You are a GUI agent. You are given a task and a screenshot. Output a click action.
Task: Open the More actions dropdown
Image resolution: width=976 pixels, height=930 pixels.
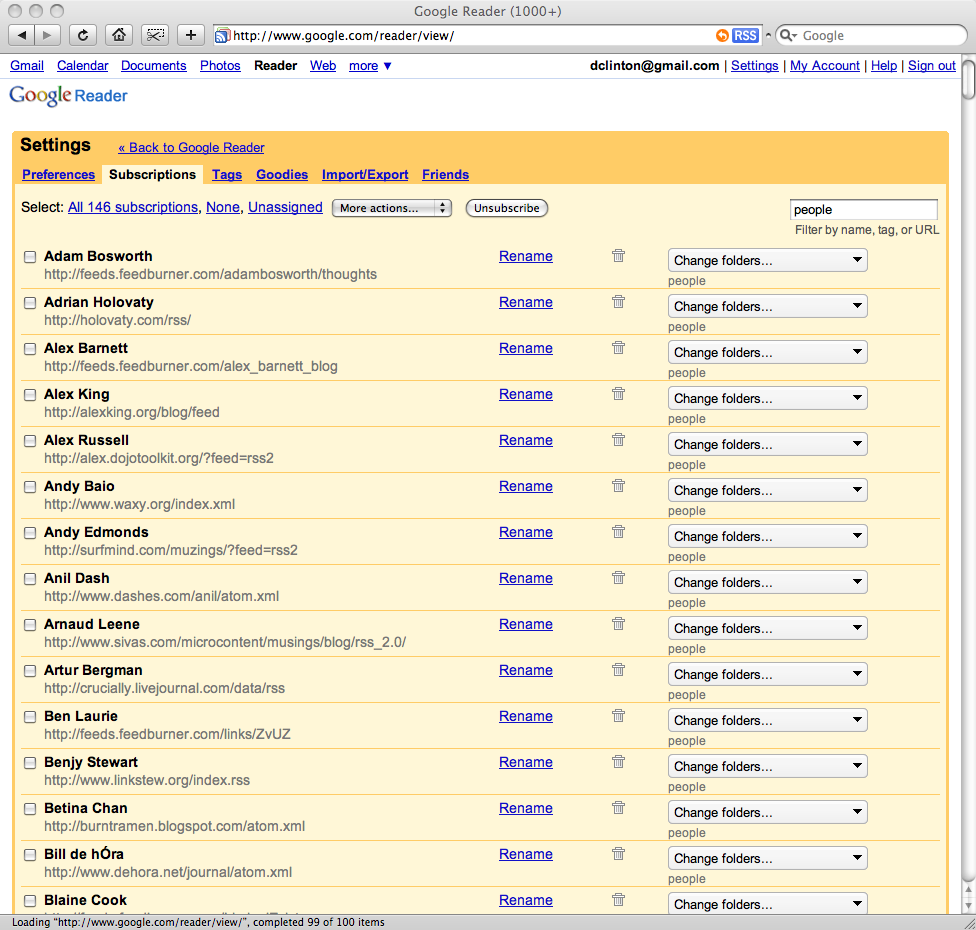coord(392,208)
